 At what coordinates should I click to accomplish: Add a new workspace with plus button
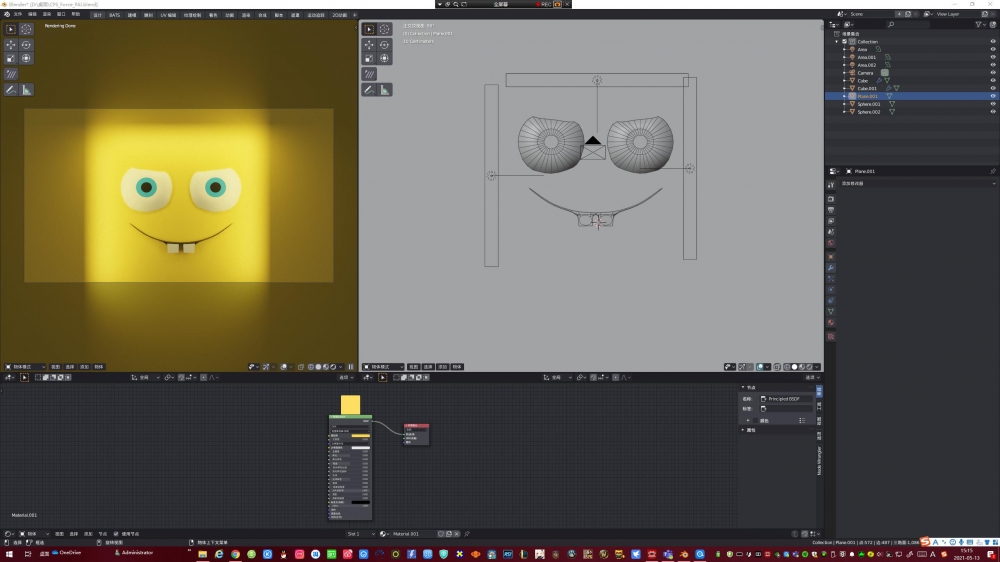pyautogui.click(x=355, y=15)
